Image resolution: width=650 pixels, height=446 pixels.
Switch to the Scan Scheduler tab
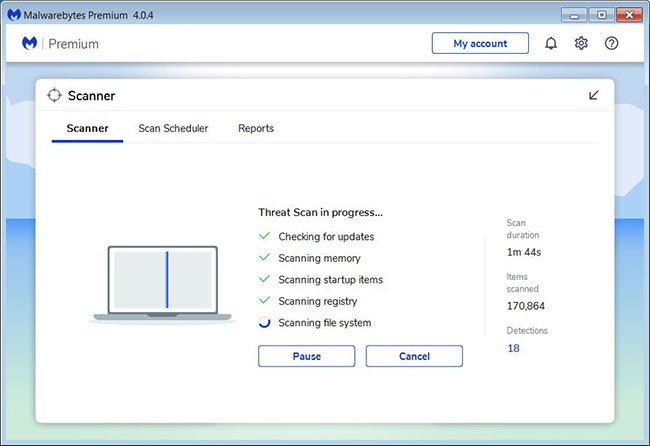(x=173, y=128)
